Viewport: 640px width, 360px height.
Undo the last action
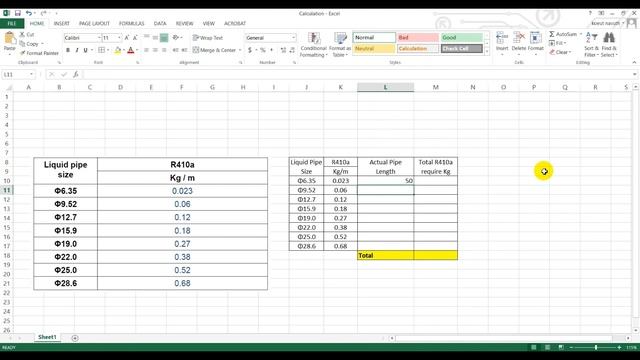pos(29,13)
